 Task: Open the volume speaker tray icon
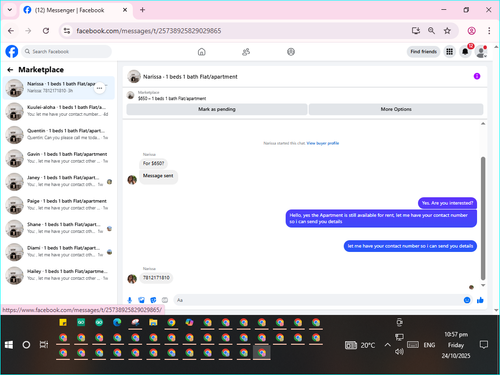coord(399,351)
